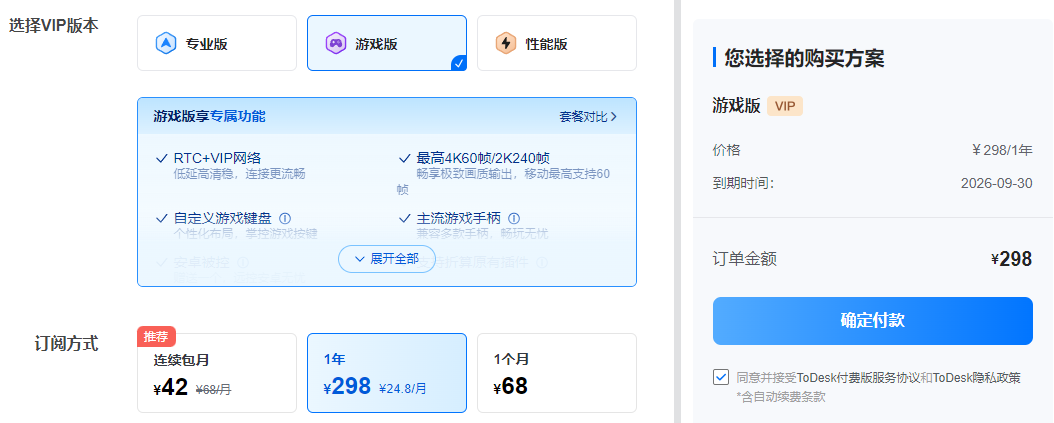The height and width of the screenshot is (423, 1054).
Task: Open ToDesk付费版服务协议 link
Action: pos(858,378)
